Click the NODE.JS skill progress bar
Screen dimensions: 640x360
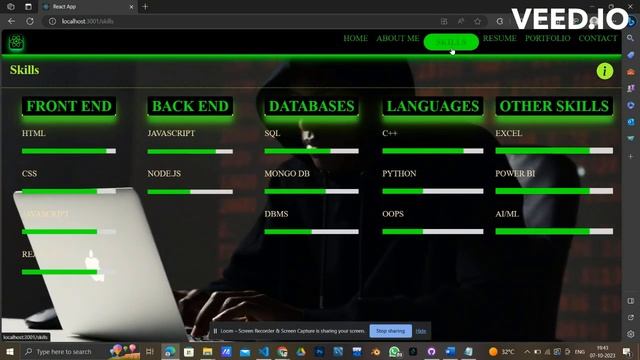[x=190, y=191]
